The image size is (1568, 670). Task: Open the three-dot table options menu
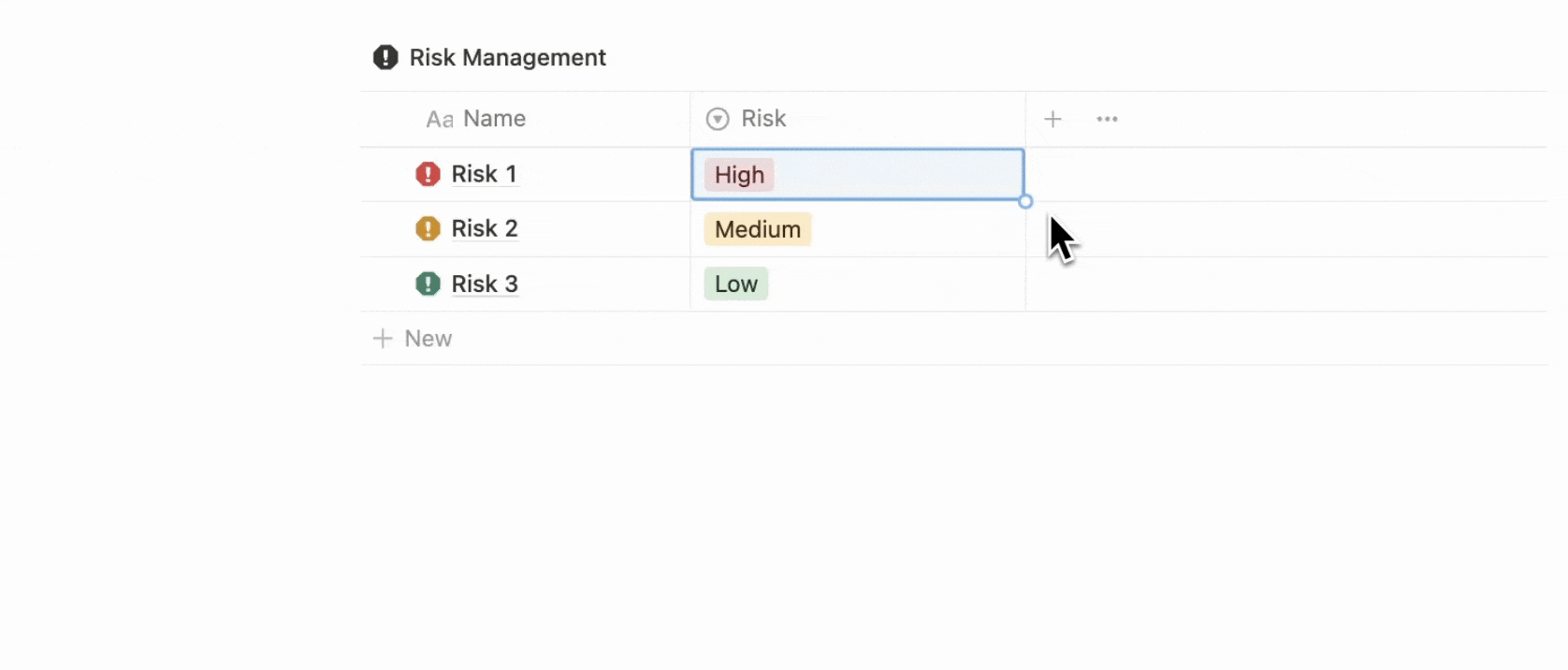pos(1107,119)
